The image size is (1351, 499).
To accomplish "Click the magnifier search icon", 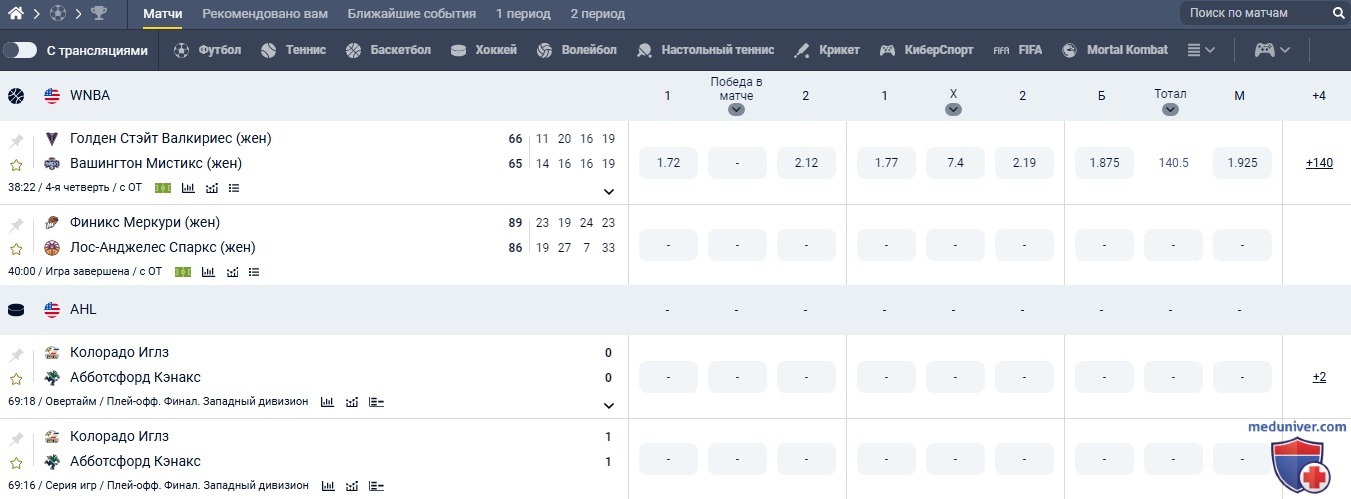I will coord(1339,14).
